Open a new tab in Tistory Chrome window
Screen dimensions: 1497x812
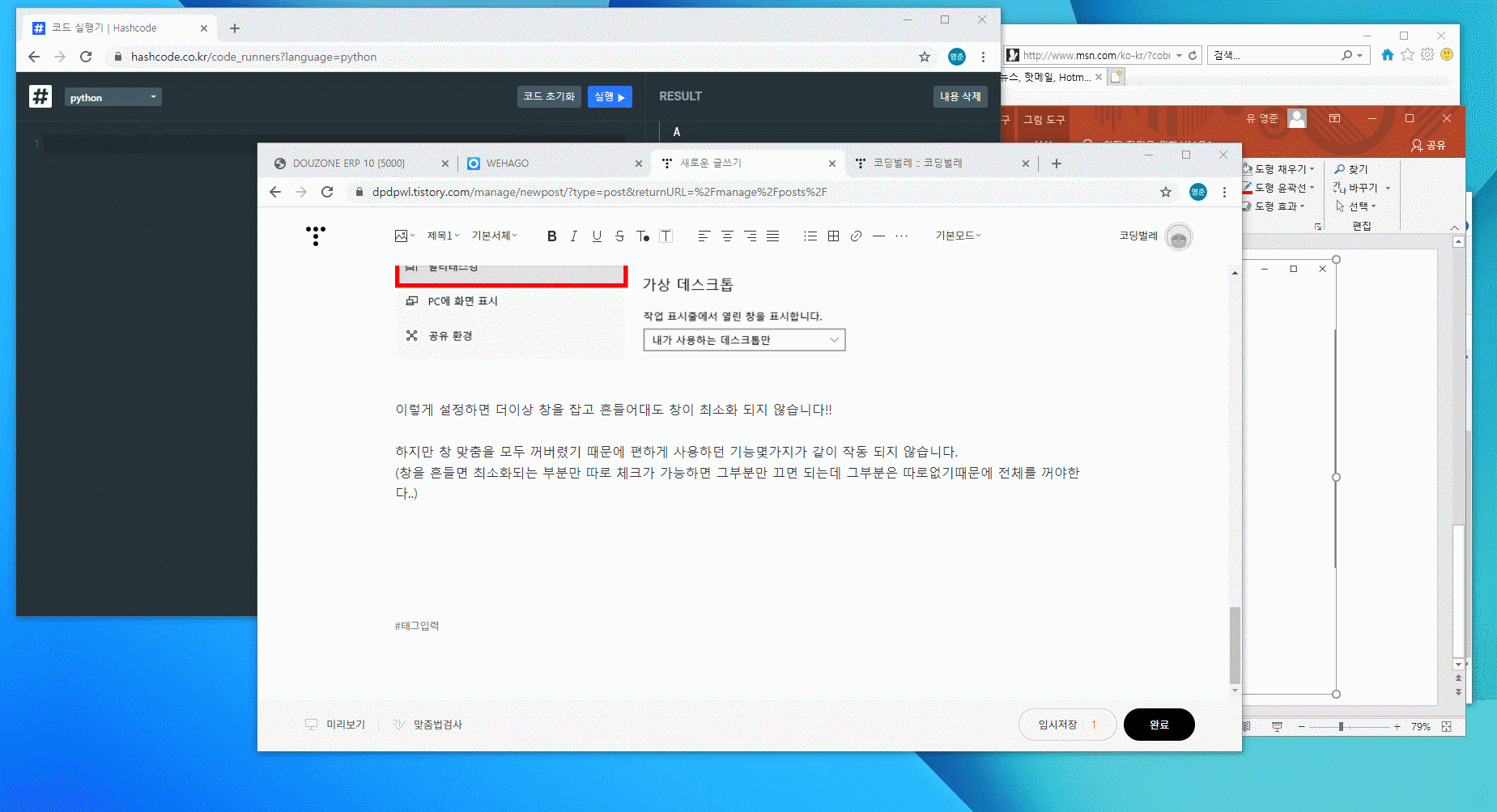pos(1057,164)
